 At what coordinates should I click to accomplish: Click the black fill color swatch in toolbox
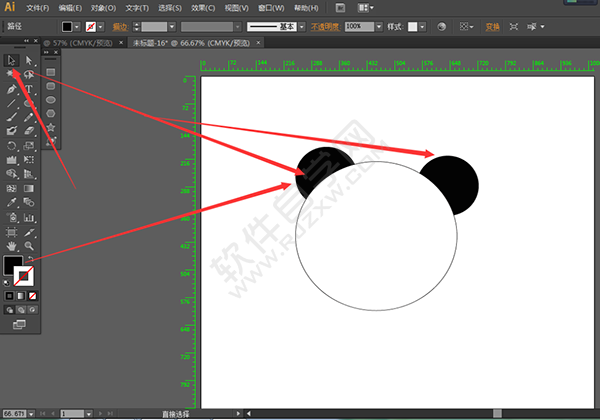[13, 265]
